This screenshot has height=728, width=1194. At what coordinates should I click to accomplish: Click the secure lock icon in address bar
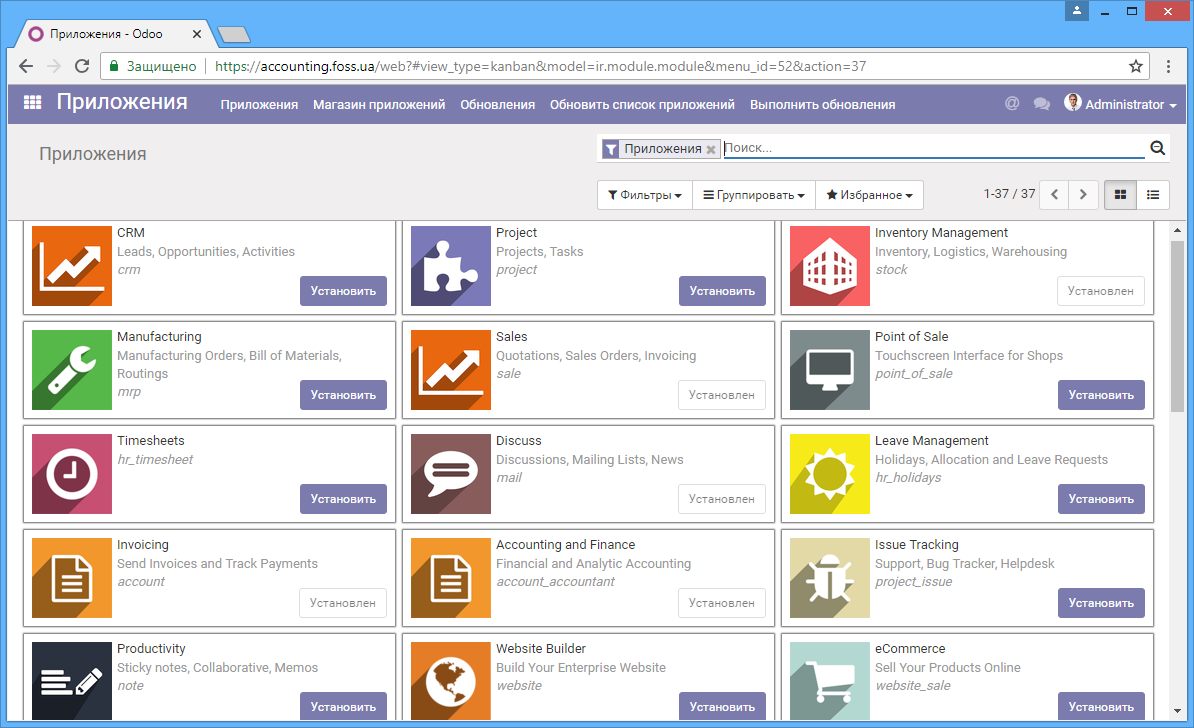pyautogui.click(x=114, y=66)
